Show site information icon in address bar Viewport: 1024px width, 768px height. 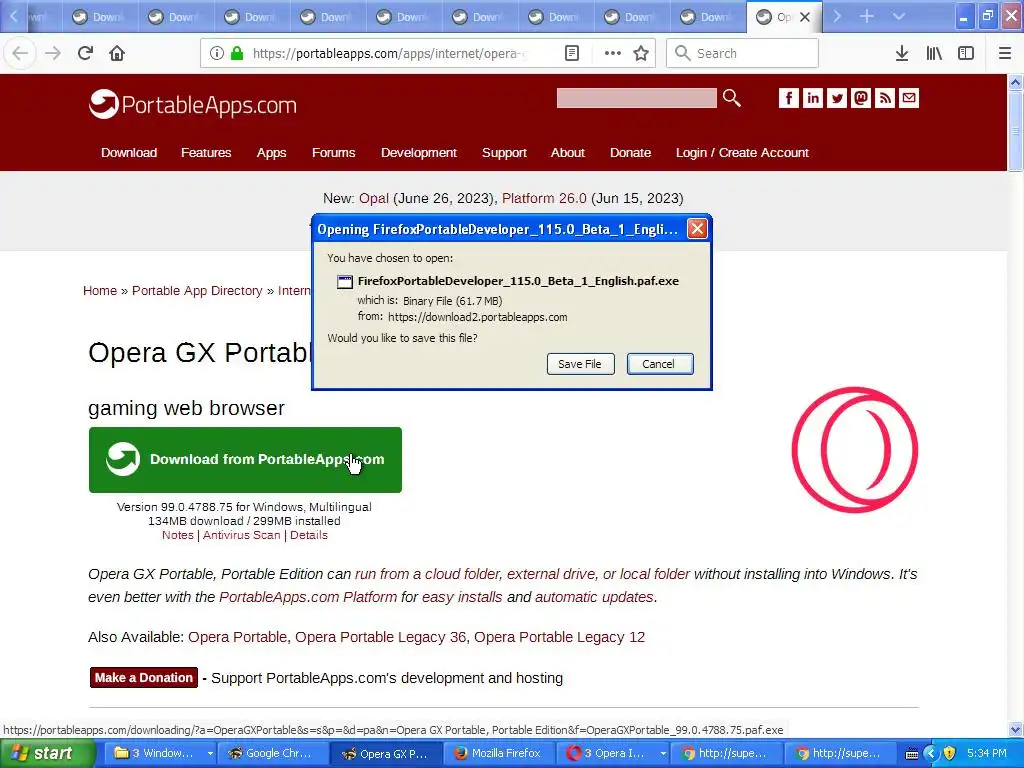(217, 53)
